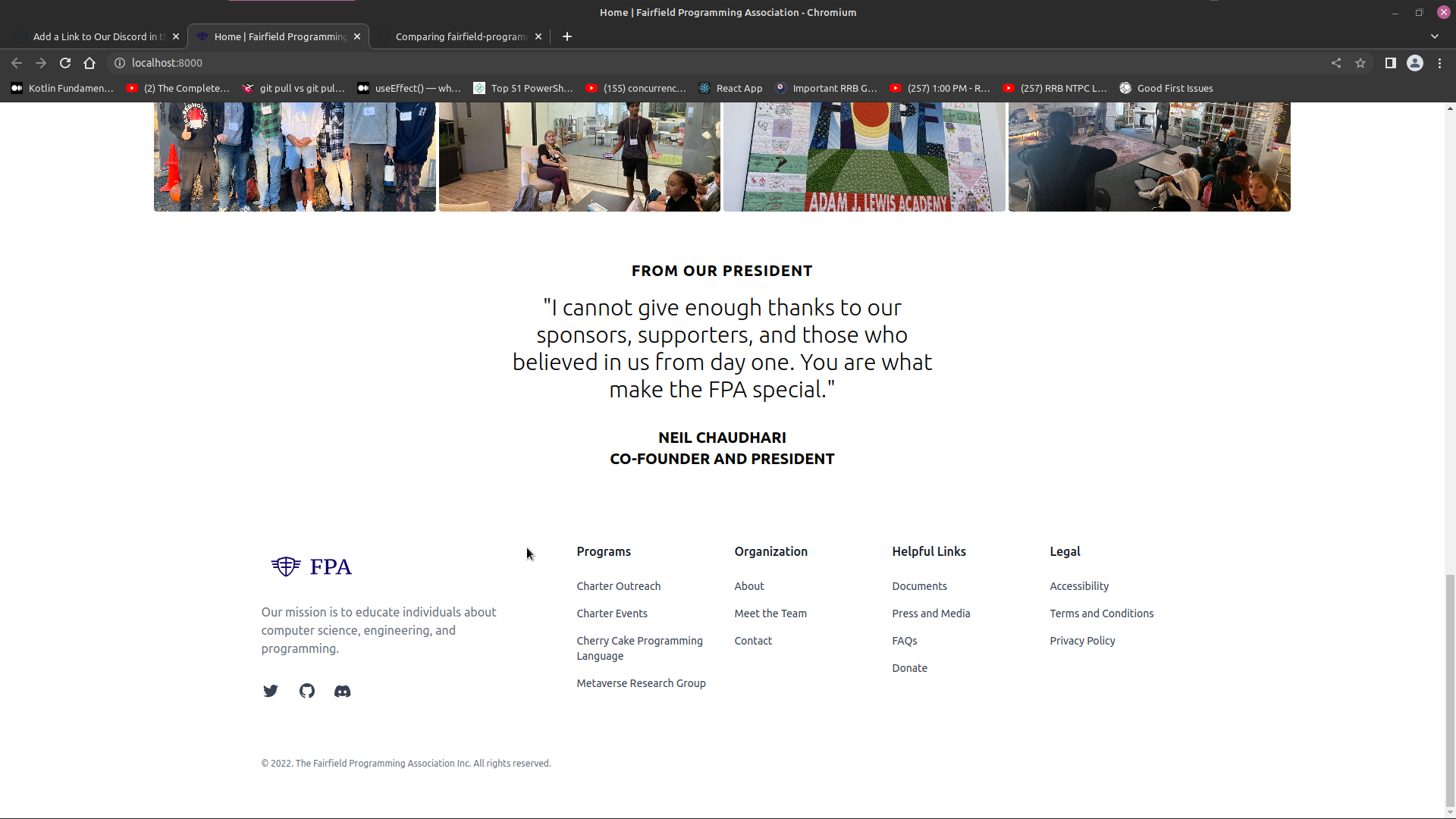Open the Charter Events link
The width and height of the screenshot is (1456, 819).
[611, 613]
